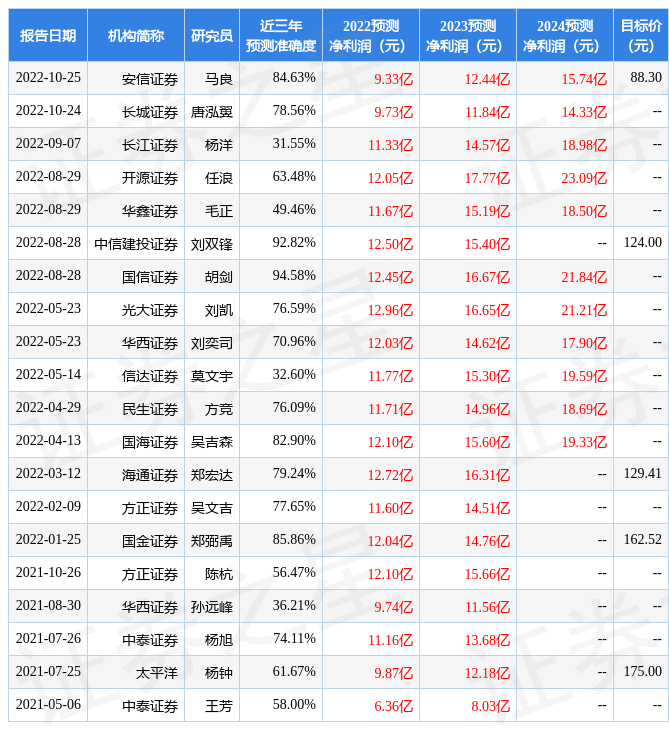This screenshot has width=669, height=730.
Task: Click the 2024预测净利润 column header
Action: [x=565, y=35]
